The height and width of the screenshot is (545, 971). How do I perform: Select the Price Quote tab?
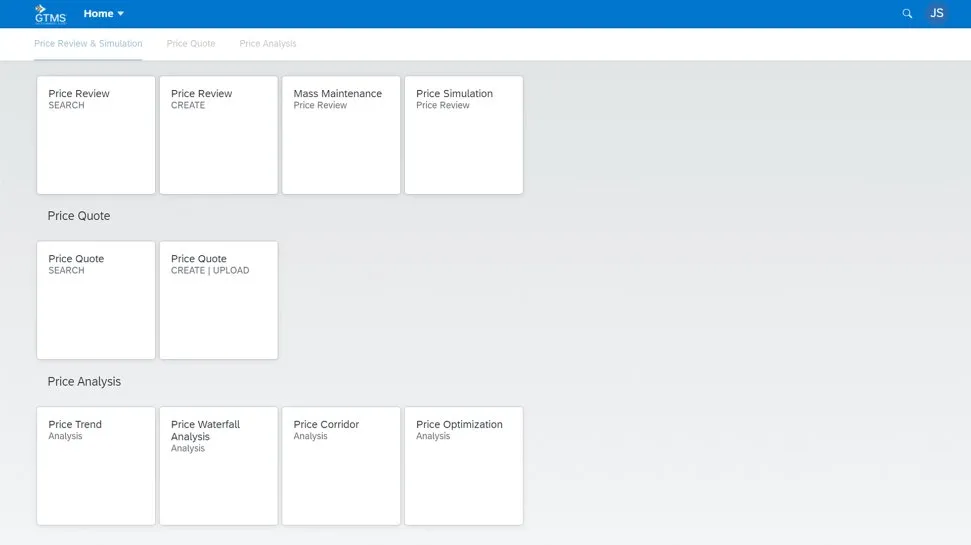pos(191,44)
